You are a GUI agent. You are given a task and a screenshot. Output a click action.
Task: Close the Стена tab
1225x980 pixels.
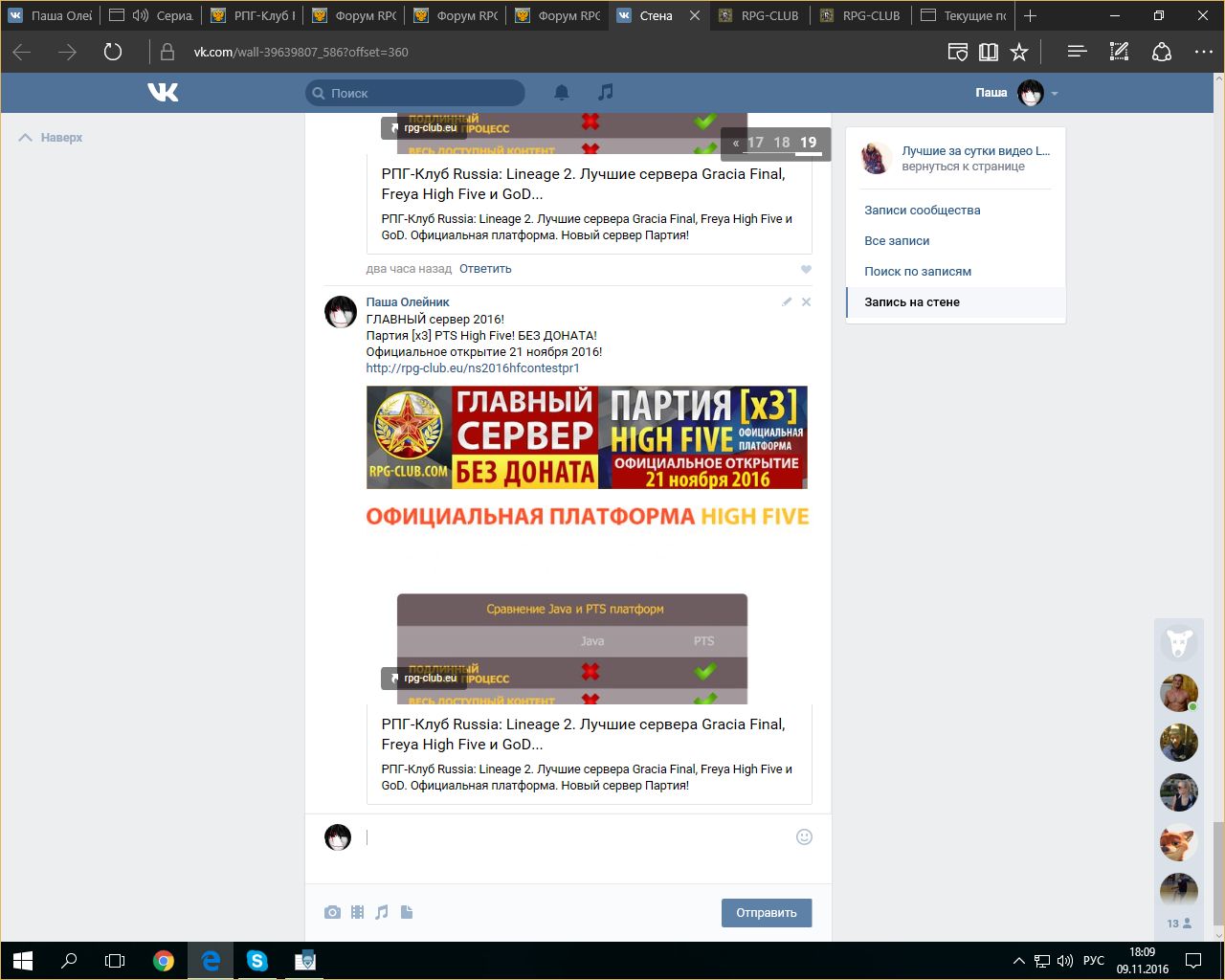[x=695, y=15]
